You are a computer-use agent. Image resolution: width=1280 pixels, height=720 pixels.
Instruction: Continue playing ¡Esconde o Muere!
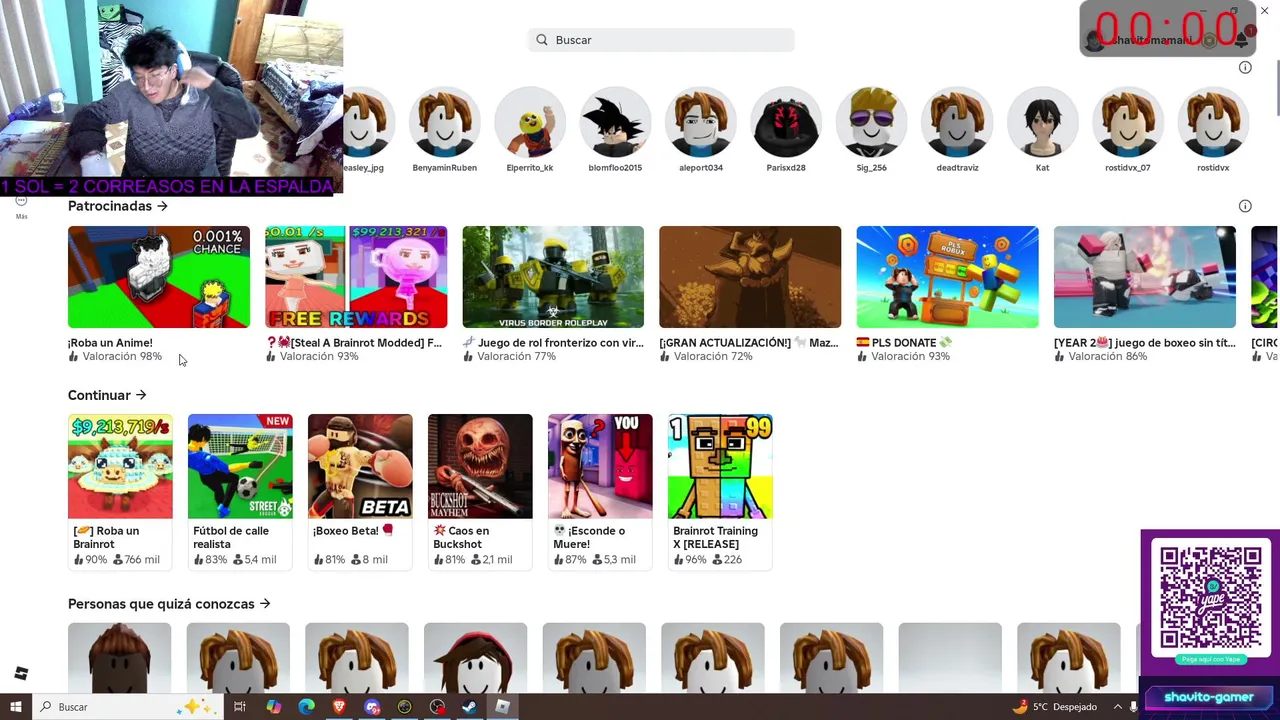[600, 466]
